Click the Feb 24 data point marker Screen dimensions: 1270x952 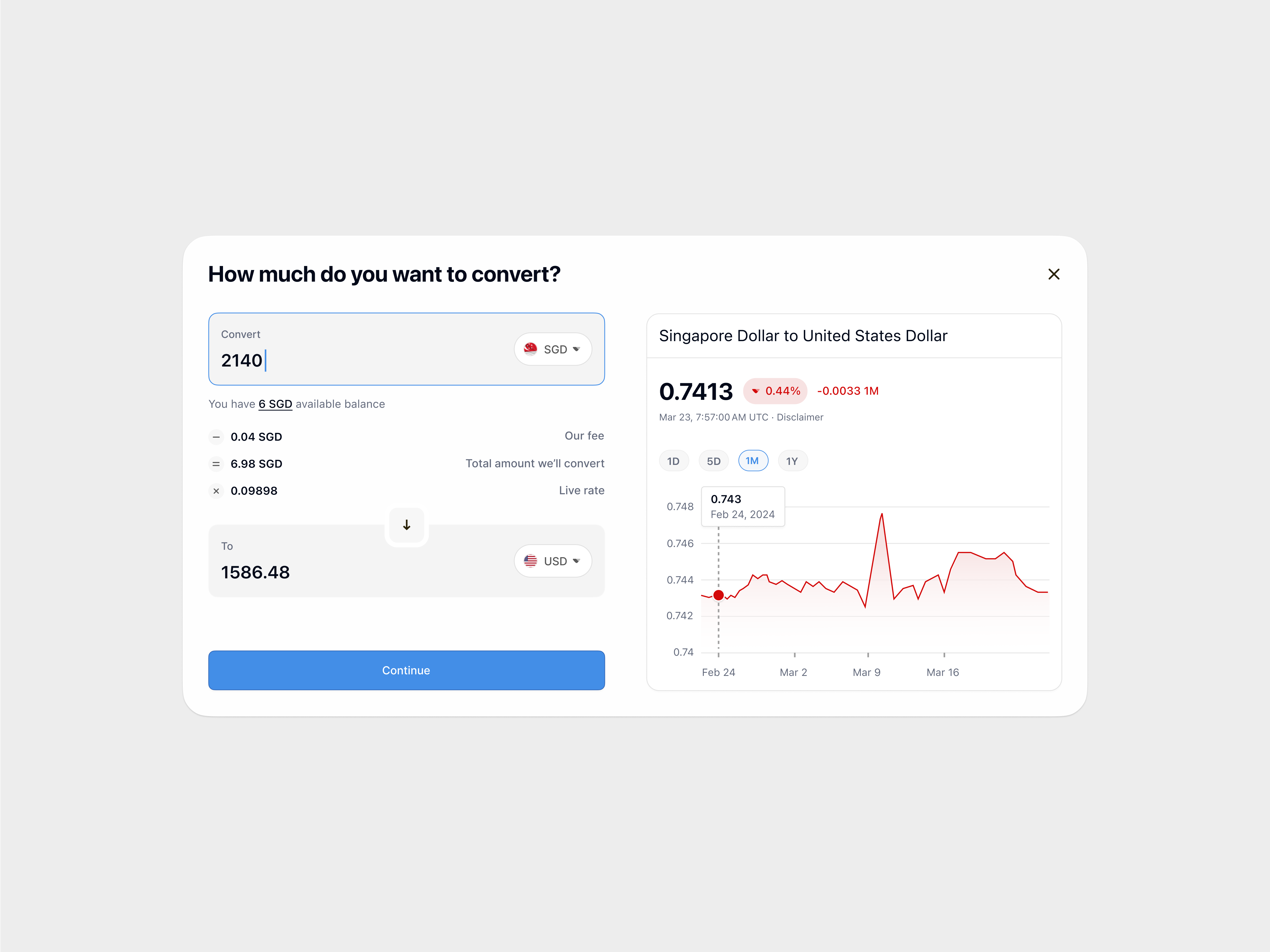[718, 595]
